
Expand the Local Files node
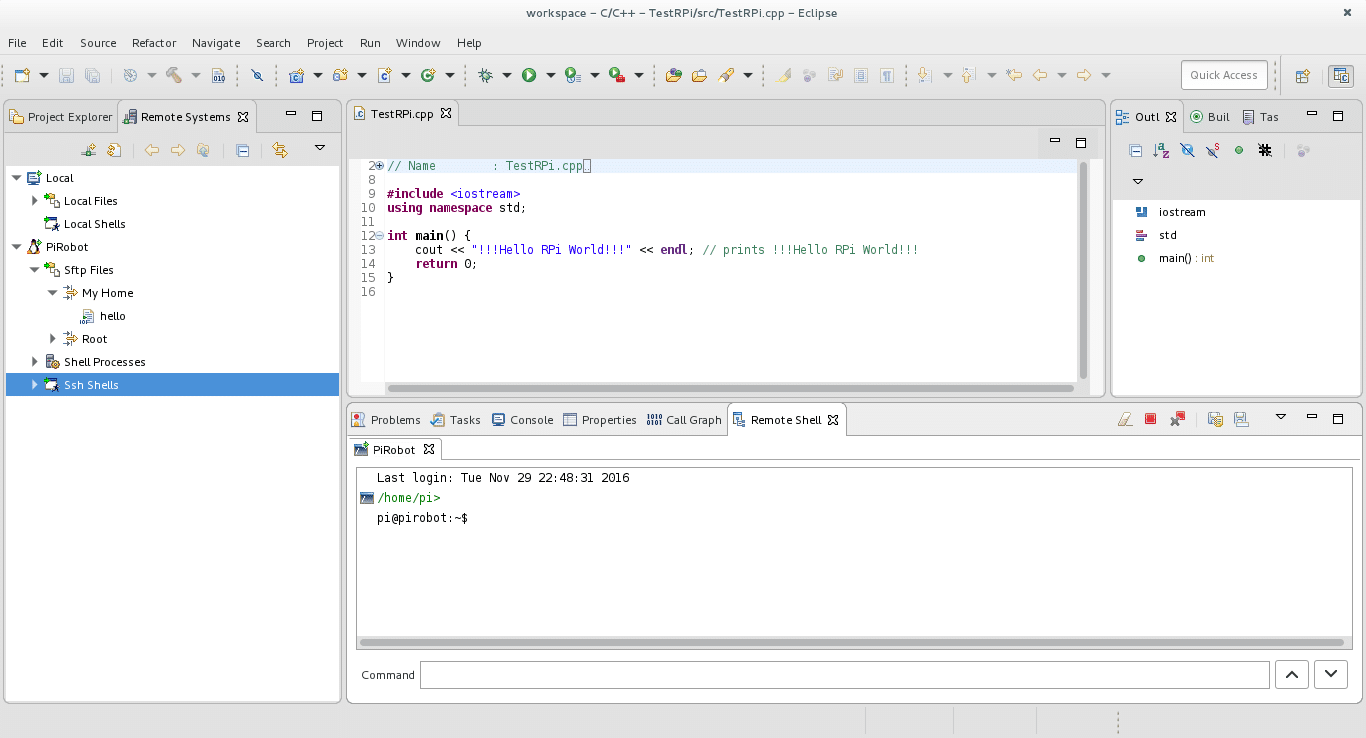click(x=34, y=201)
